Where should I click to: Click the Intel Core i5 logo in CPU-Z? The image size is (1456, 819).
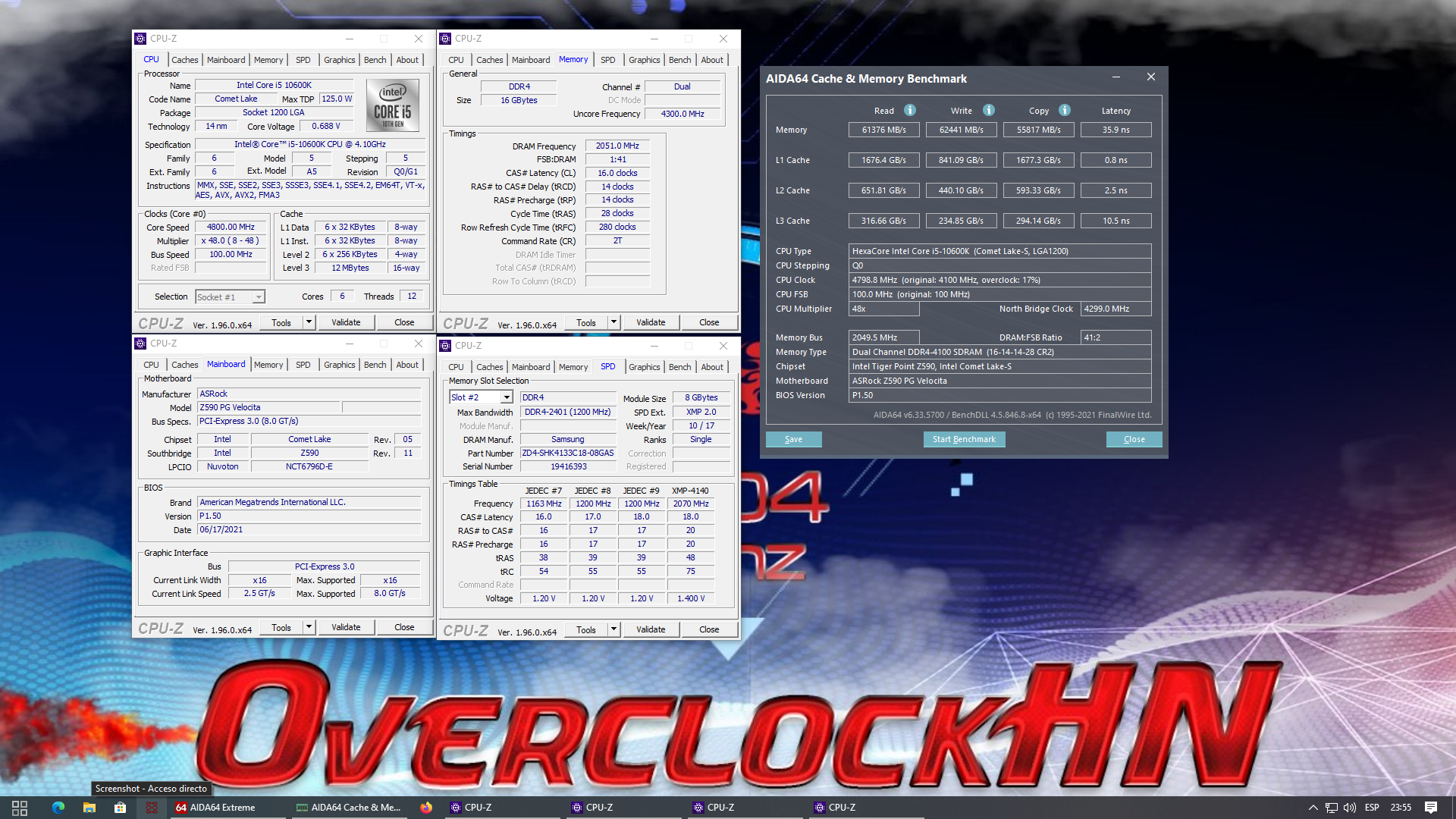[392, 105]
